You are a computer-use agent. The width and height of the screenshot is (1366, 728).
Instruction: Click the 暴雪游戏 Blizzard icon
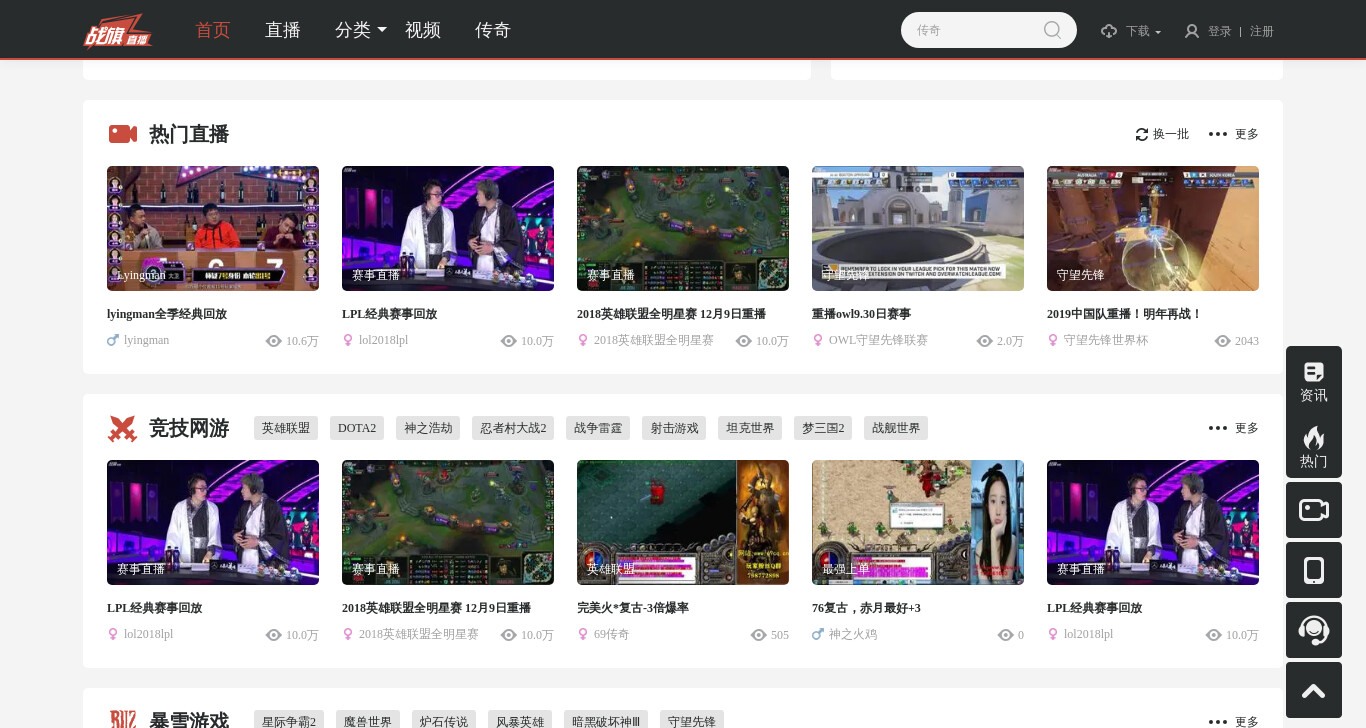123,721
